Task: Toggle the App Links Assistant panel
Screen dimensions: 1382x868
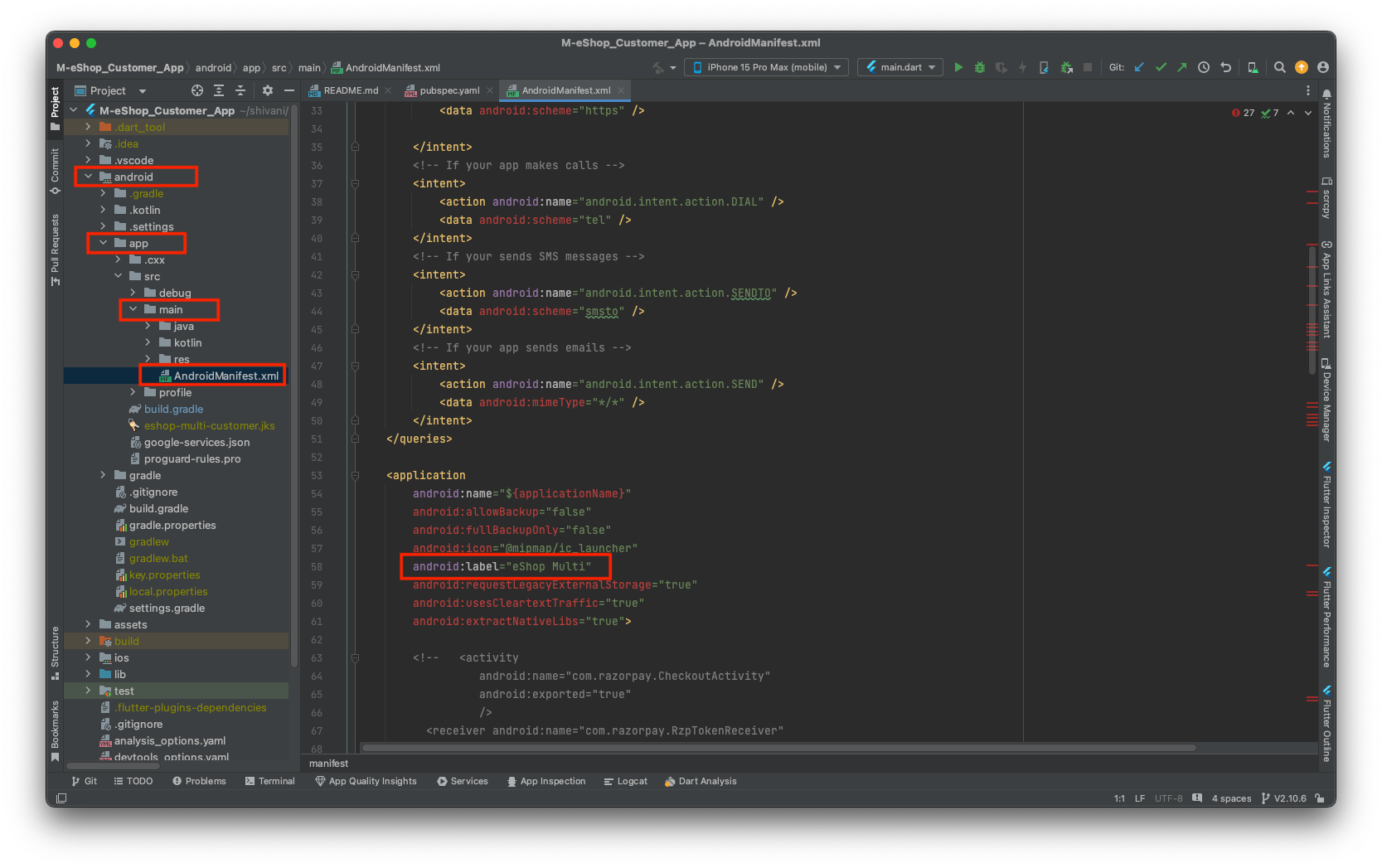Action: [1326, 289]
